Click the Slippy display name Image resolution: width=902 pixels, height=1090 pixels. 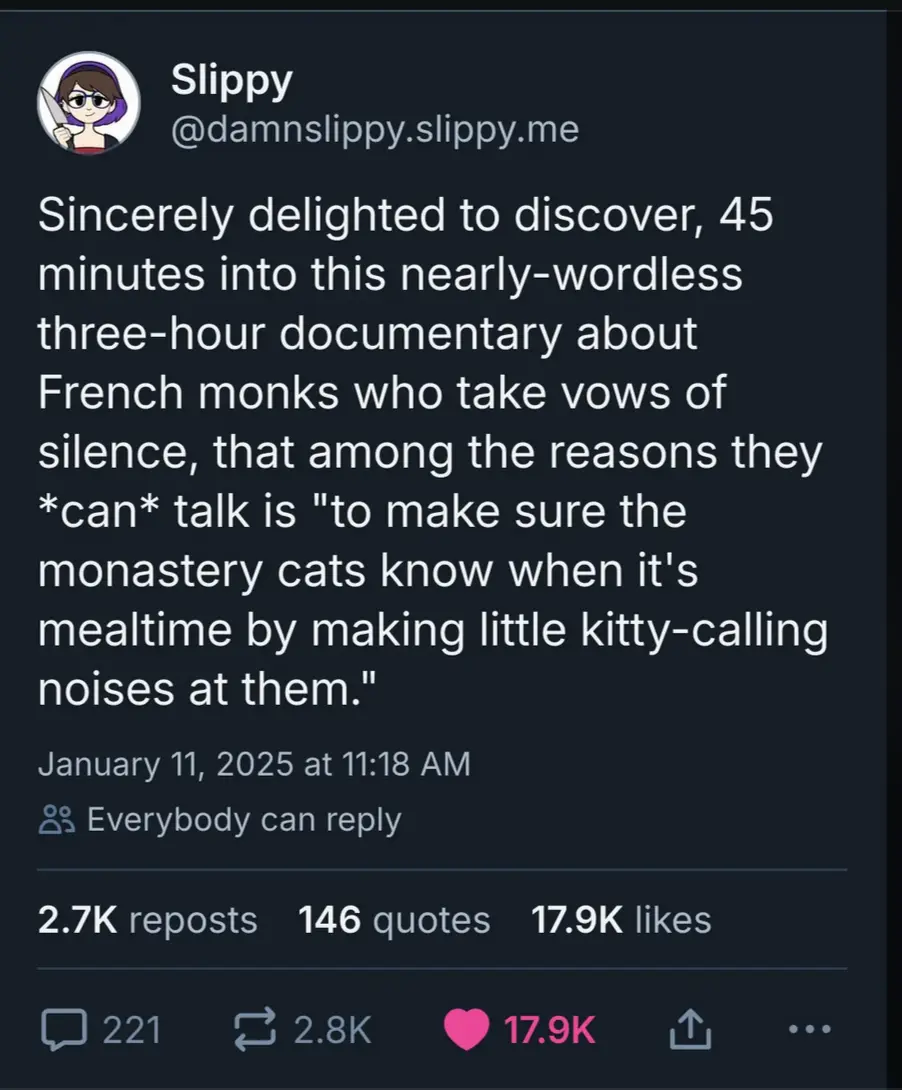pos(231,81)
